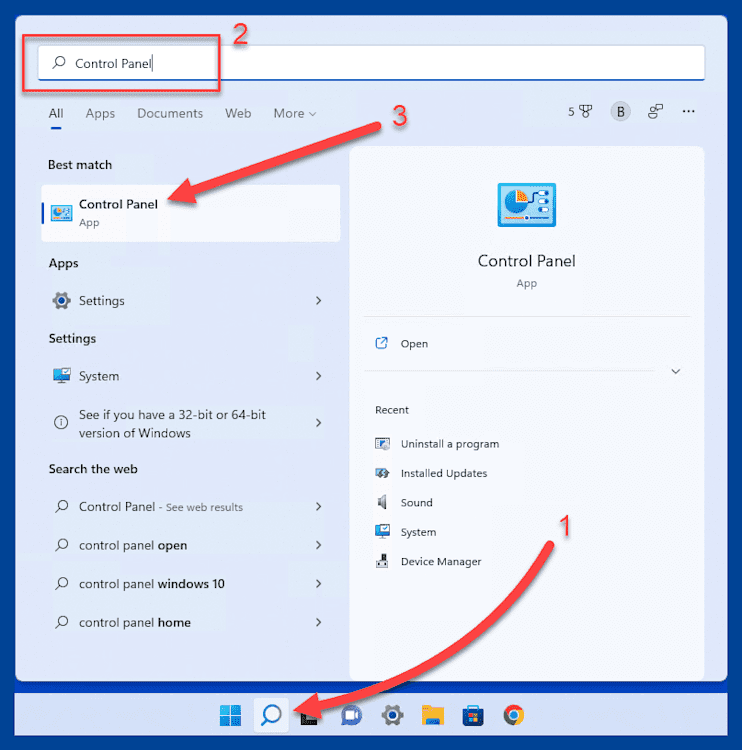
Task: Switch to the Apps filter tab
Action: tap(100, 113)
